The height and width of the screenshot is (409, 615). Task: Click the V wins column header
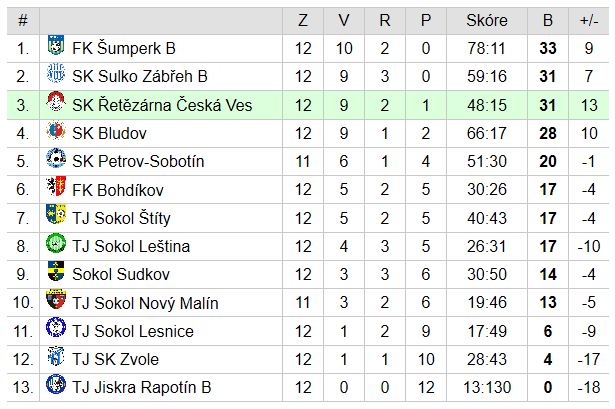point(344,20)
